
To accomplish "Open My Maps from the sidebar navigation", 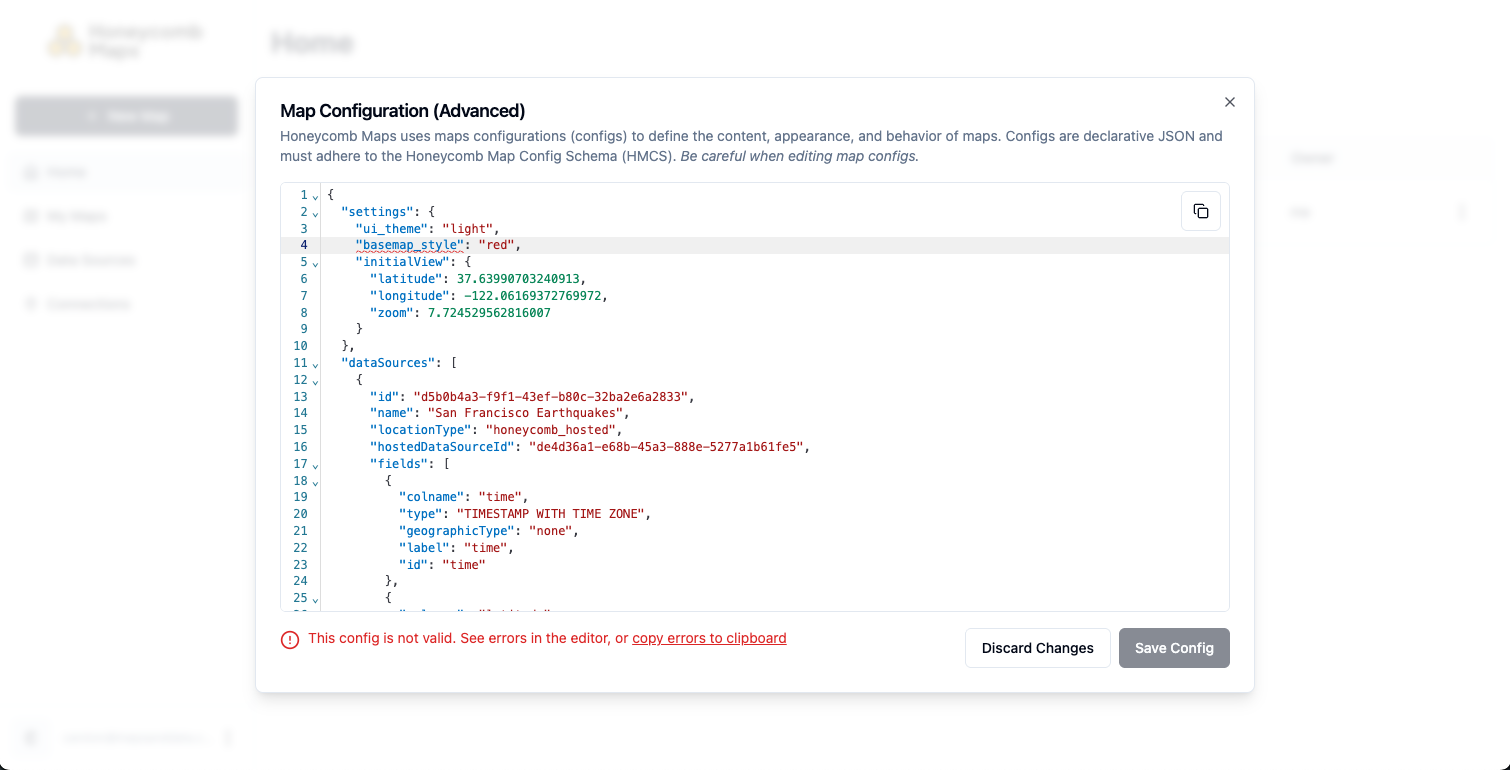I will point(75,215).
